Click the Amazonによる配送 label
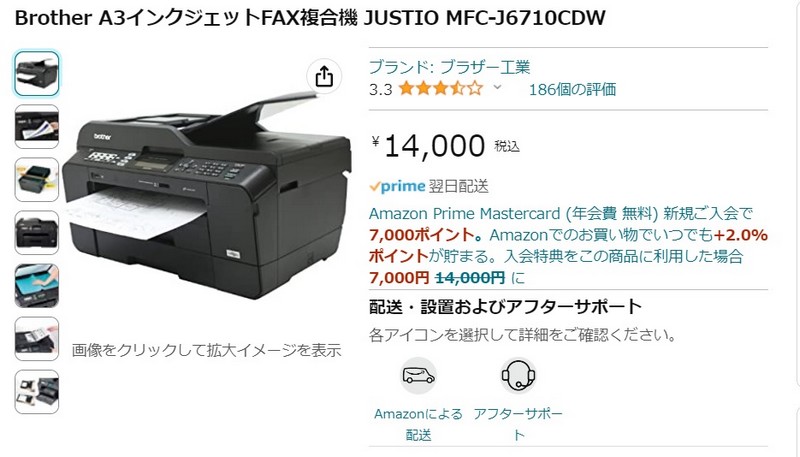This screenshot has width=800, height=457. click(x=418, y=424)
